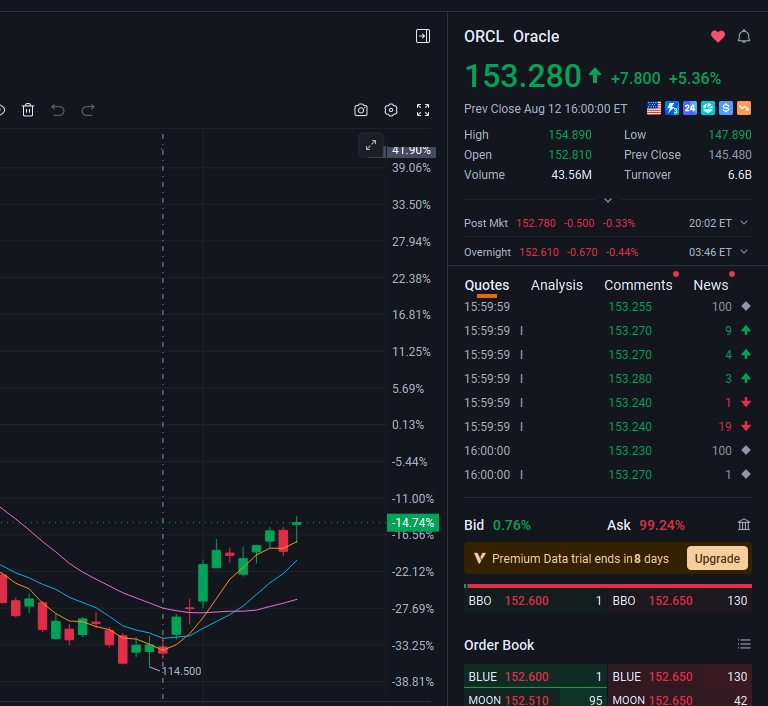Click the Overnight price 152.610

pos(539,252)
